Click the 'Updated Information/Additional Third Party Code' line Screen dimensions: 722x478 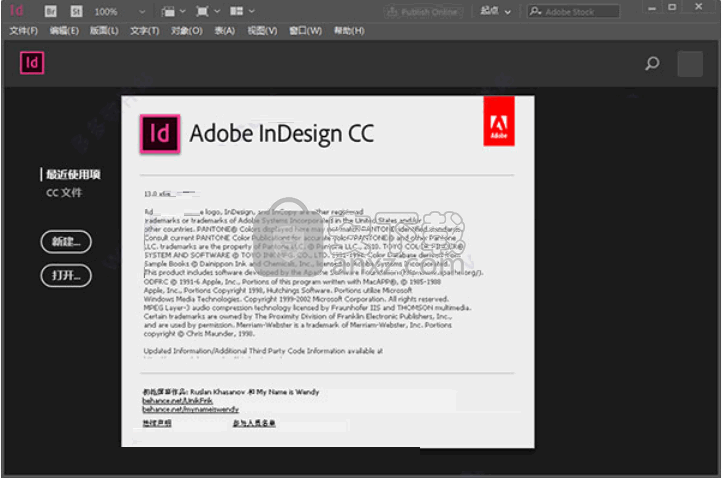[x=263, y=351]
